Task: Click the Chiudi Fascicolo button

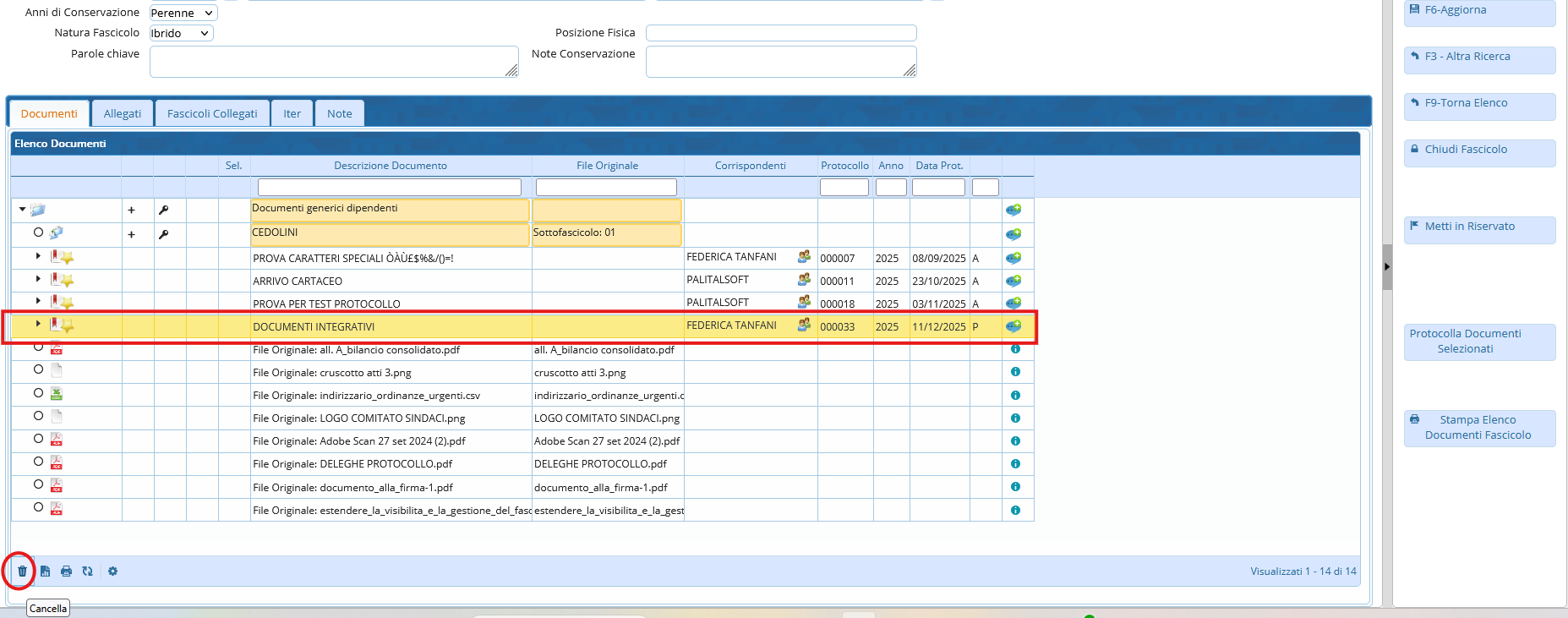Action: [1478, 150]
